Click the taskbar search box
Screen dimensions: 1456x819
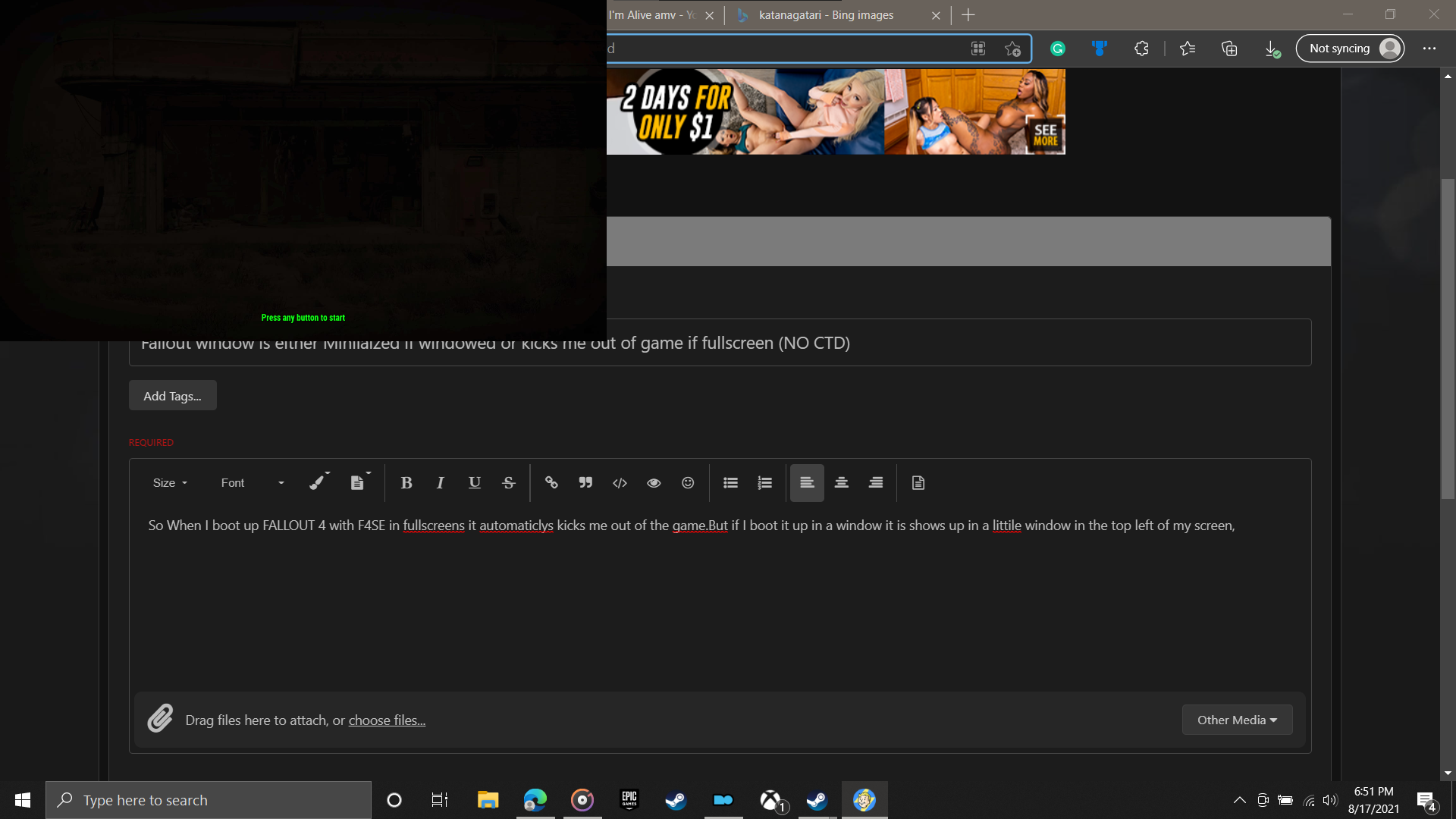tap(209, 800)
